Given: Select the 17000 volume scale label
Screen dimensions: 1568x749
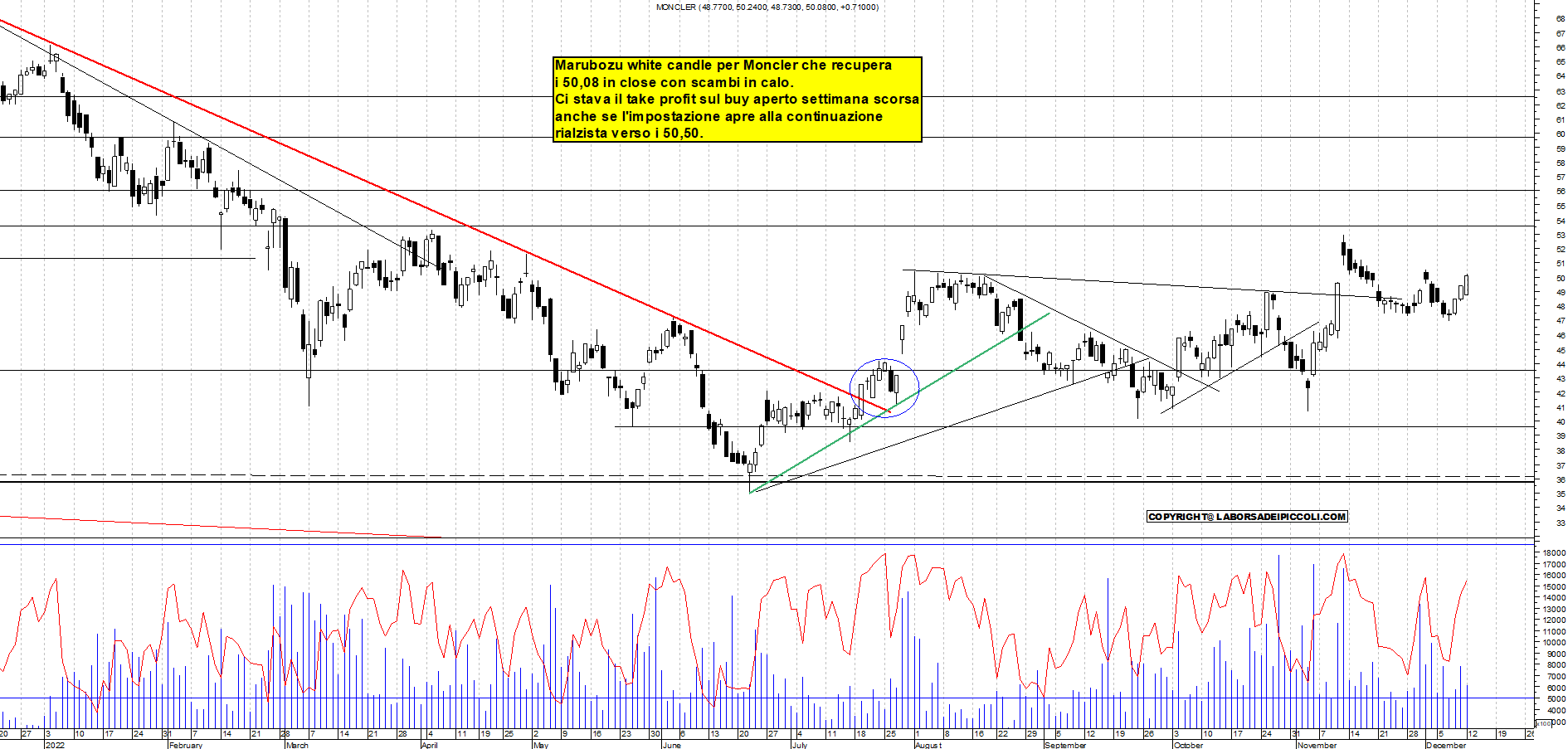Looking at the screenshot, I should click(x=1554, y=564).
